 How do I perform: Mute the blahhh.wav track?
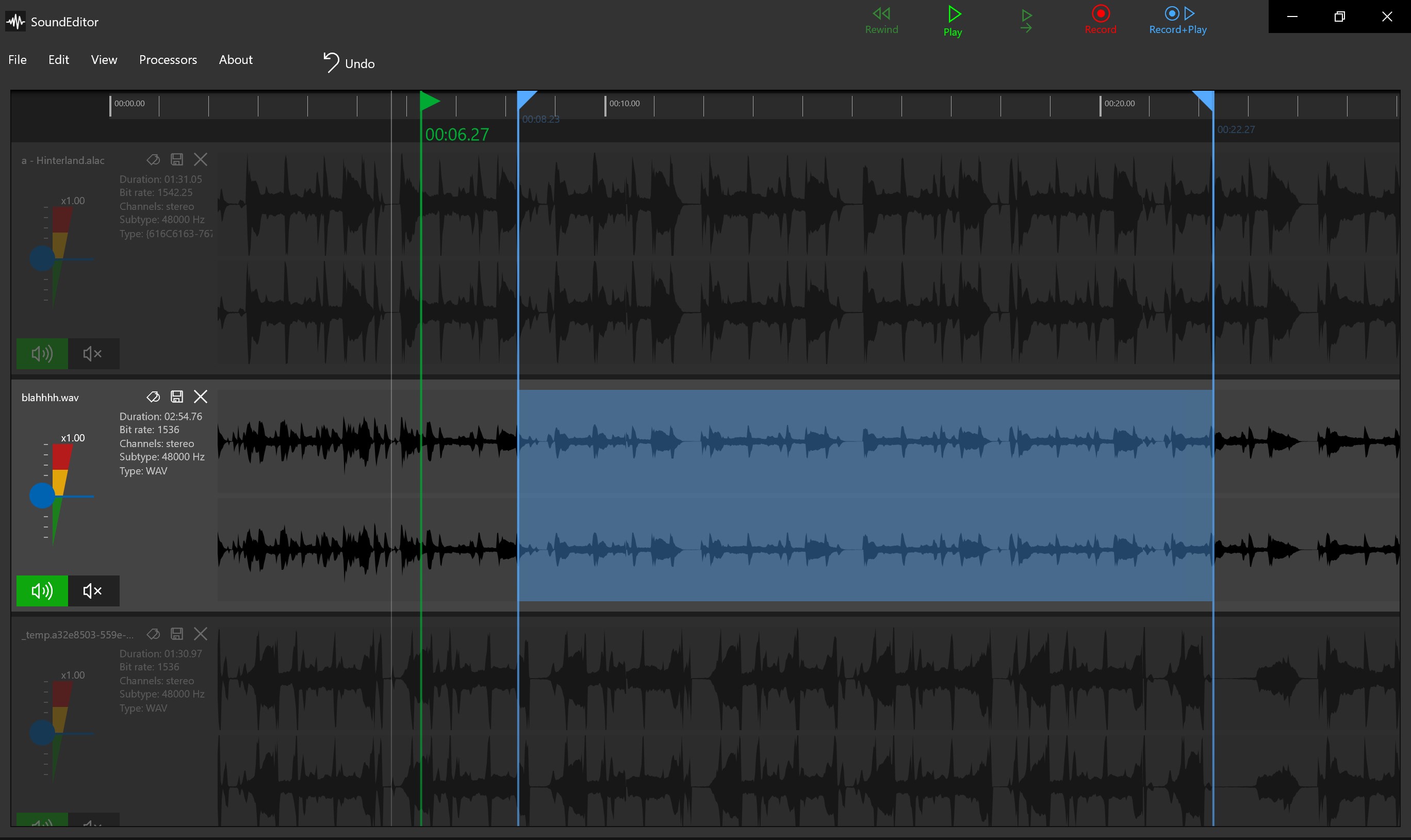[x=93, y=590]
